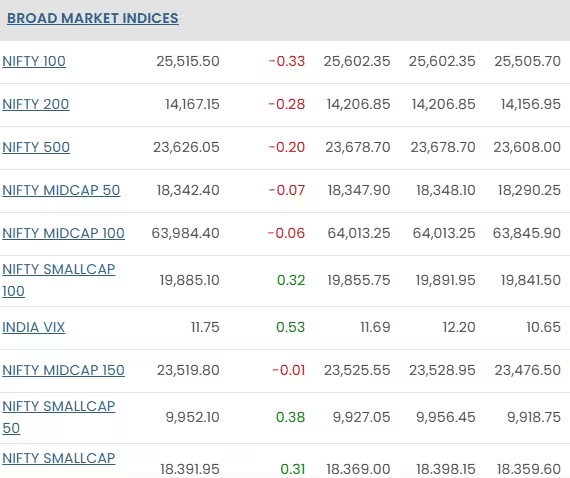The width and height of the screenshot is (570, 478).
Task: Open the BROAD MARKET INDICES heading link
Action: [x=93, y=18]
